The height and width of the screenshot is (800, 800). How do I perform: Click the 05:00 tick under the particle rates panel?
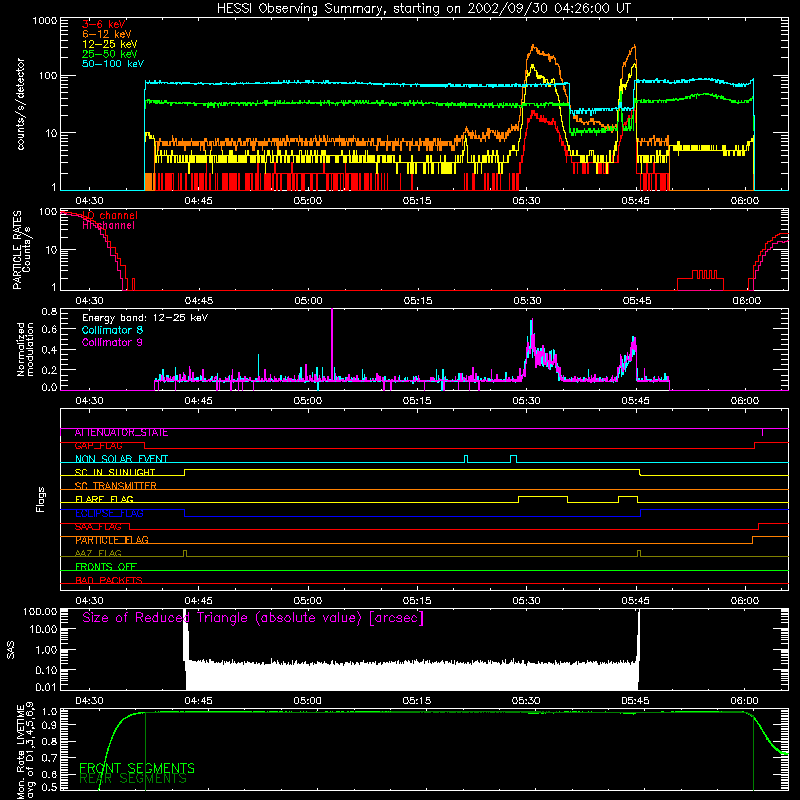click(x=308, y=301)
